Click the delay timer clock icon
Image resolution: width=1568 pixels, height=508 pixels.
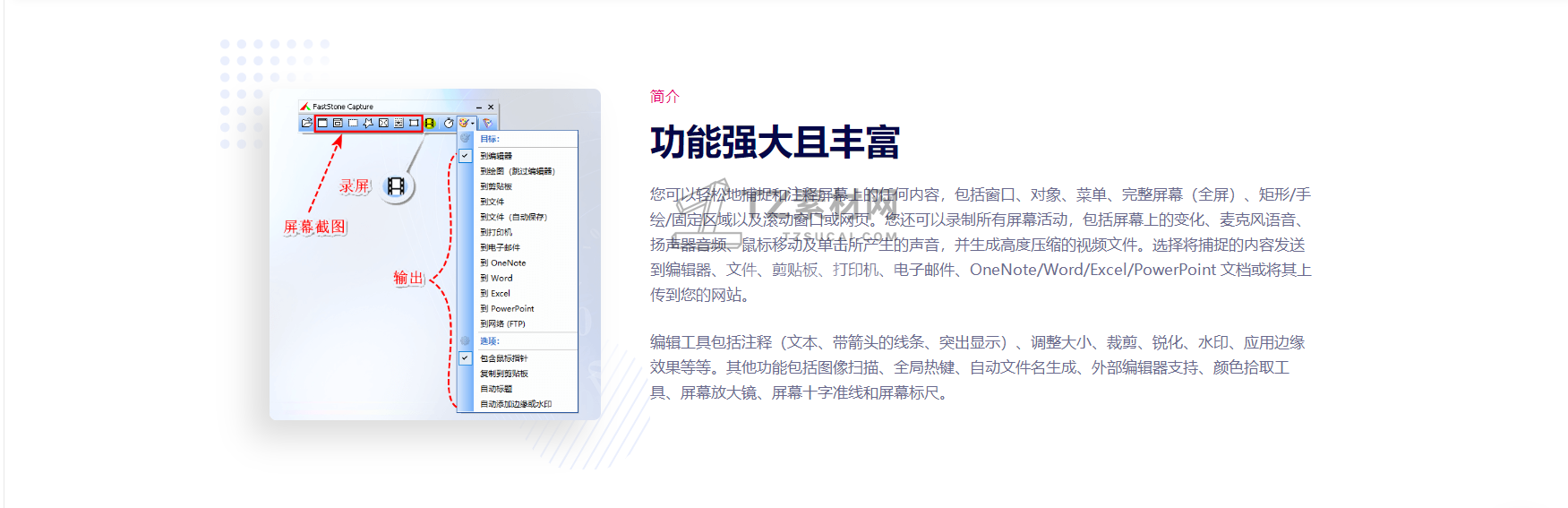(x=449, y=123)
